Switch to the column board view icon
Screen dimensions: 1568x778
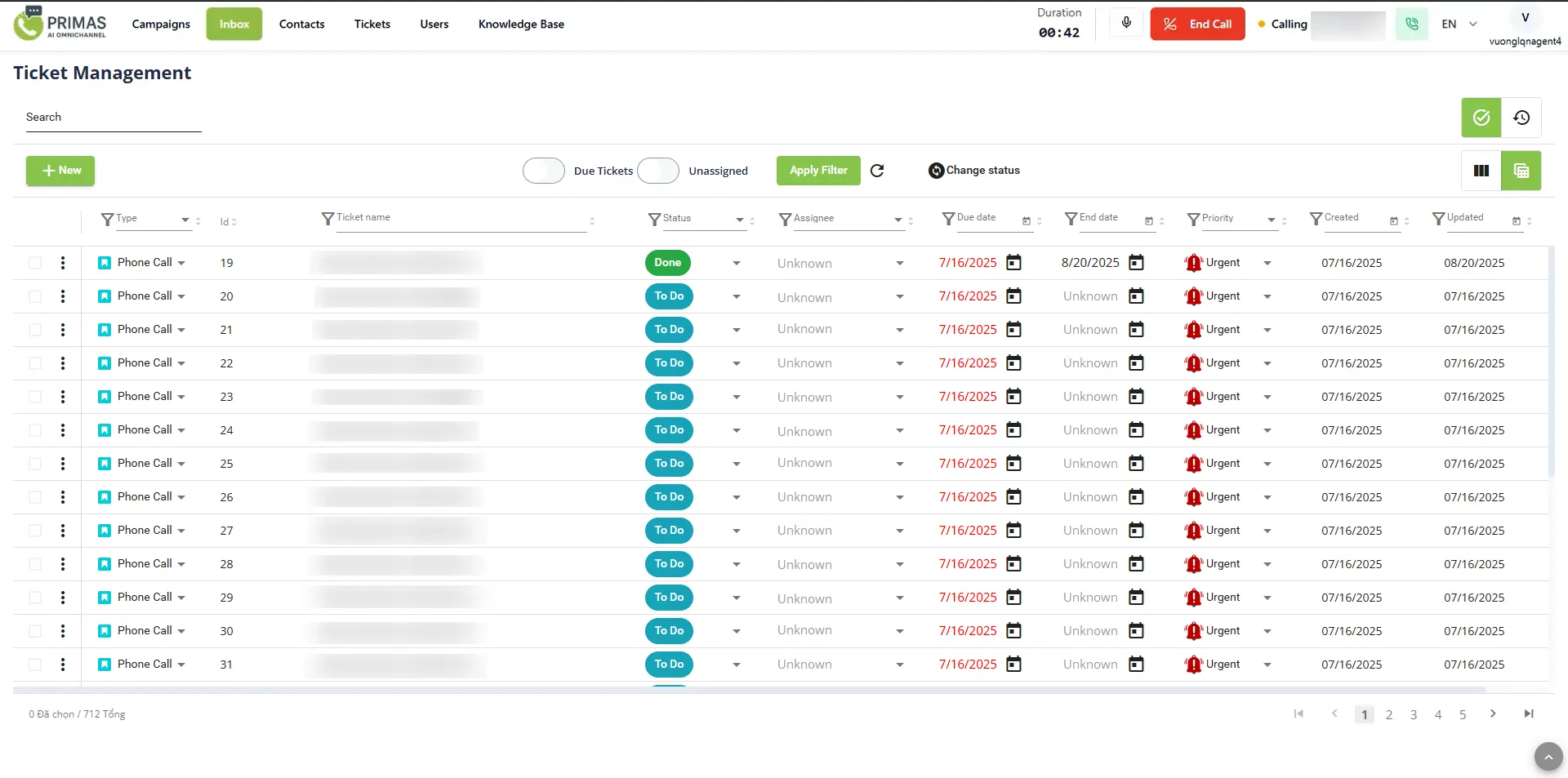pos(1481,171)
